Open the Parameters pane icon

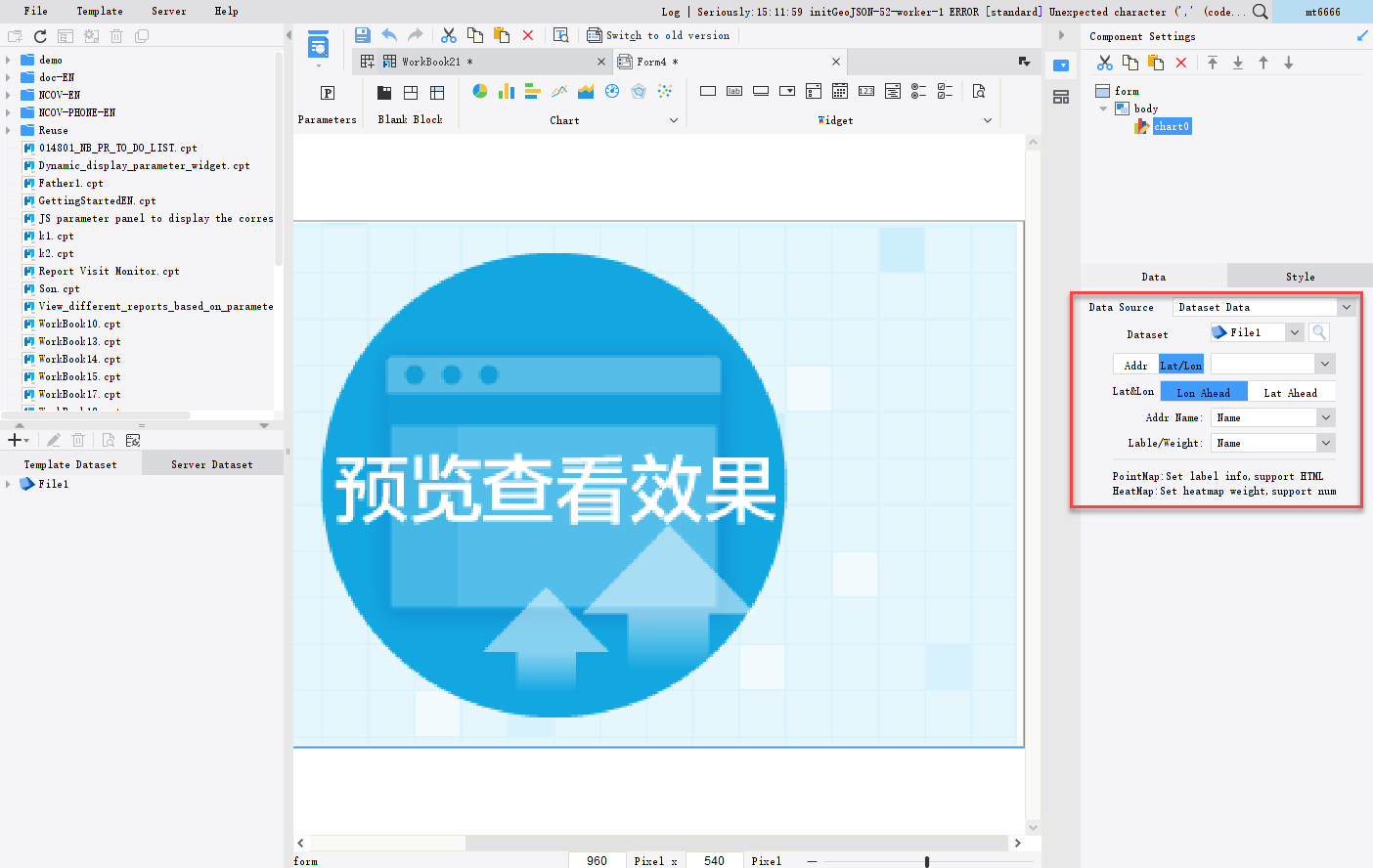click(326, 91)
